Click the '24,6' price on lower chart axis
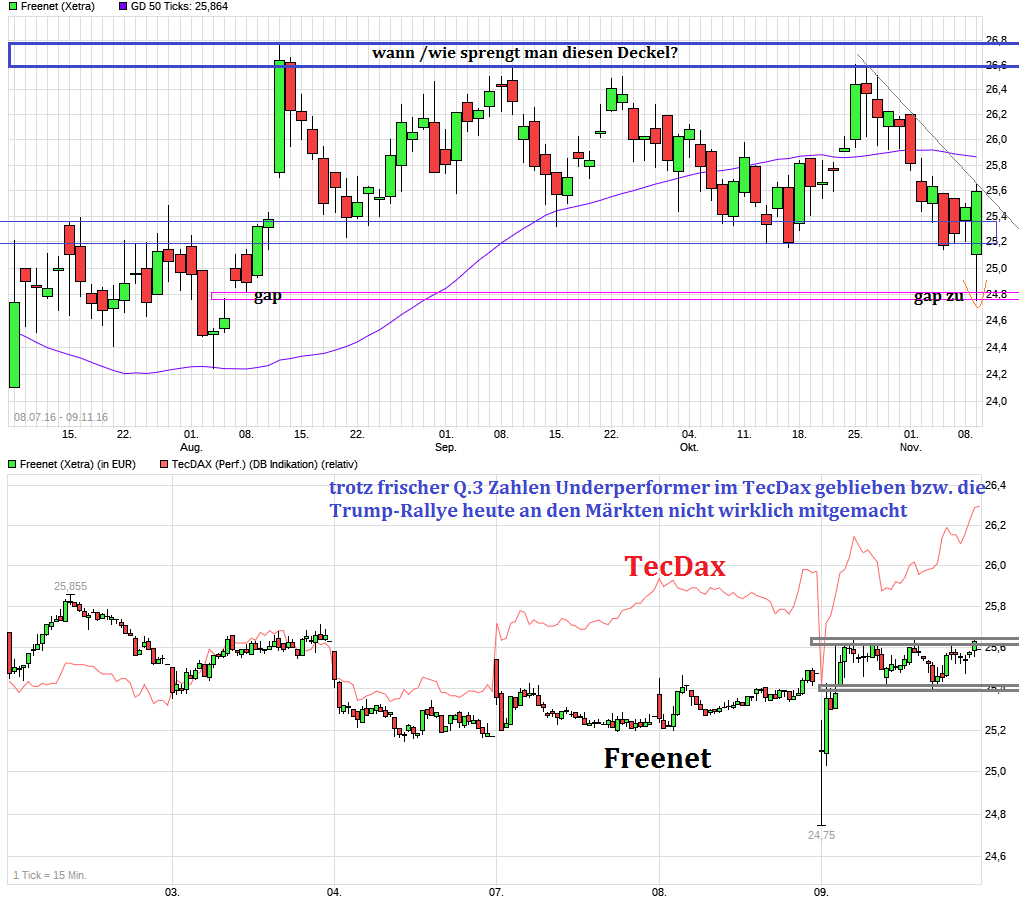This screenshot has width=1019, height=916. tap(996, 856)
